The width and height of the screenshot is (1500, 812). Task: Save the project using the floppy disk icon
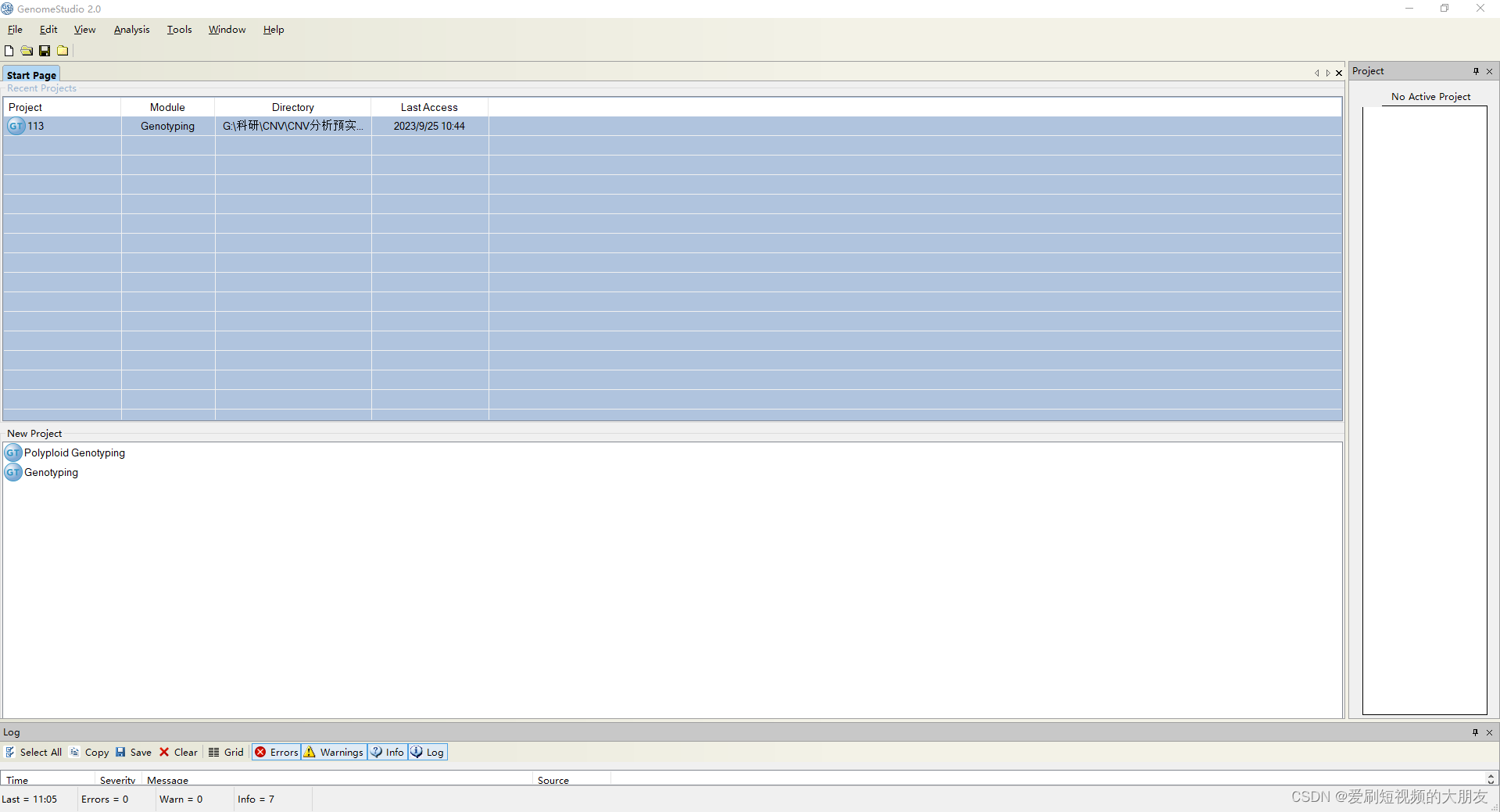coord(44,50)
